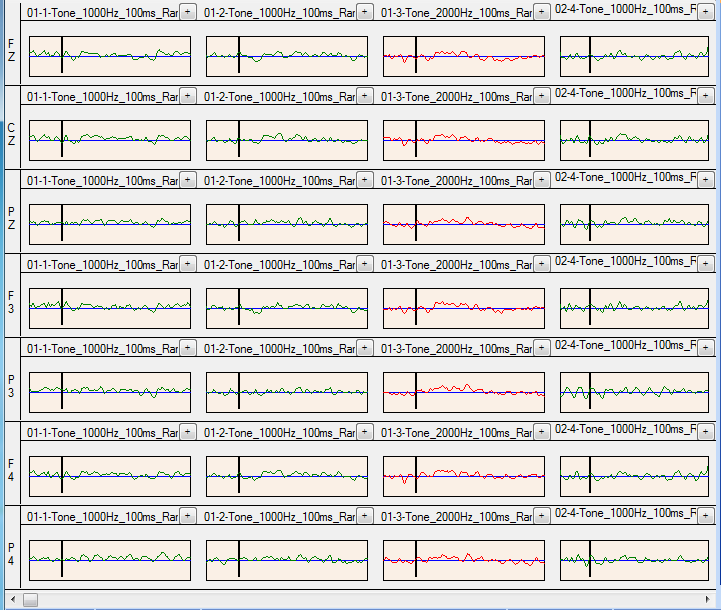Image resolution: width=721 pixels, height=610 pixels.
Task: Expand the P4 row 01-3-Tone_2000Hz plus button
Action: tap(542, 516)
